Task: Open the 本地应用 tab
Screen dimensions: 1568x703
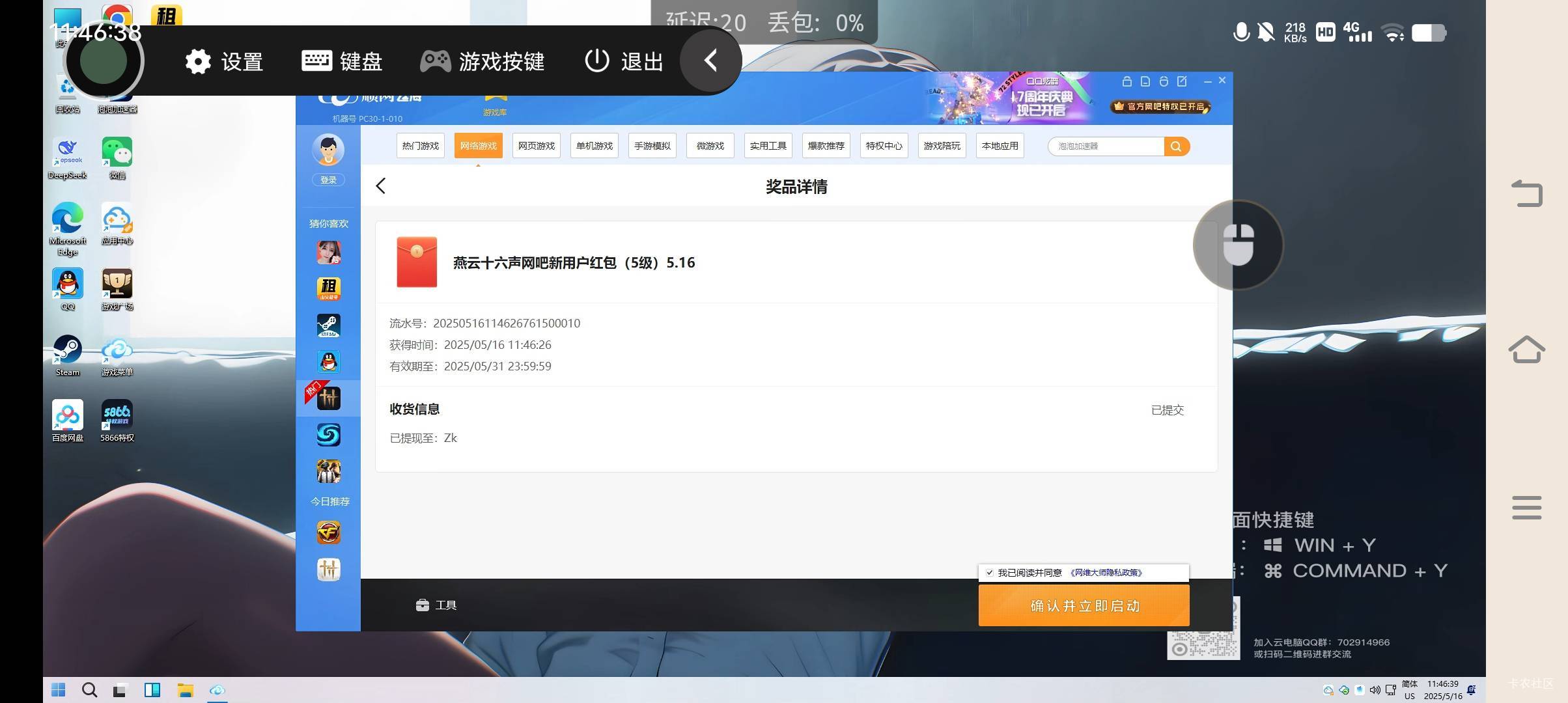Action: click(x=1000, y=146)
